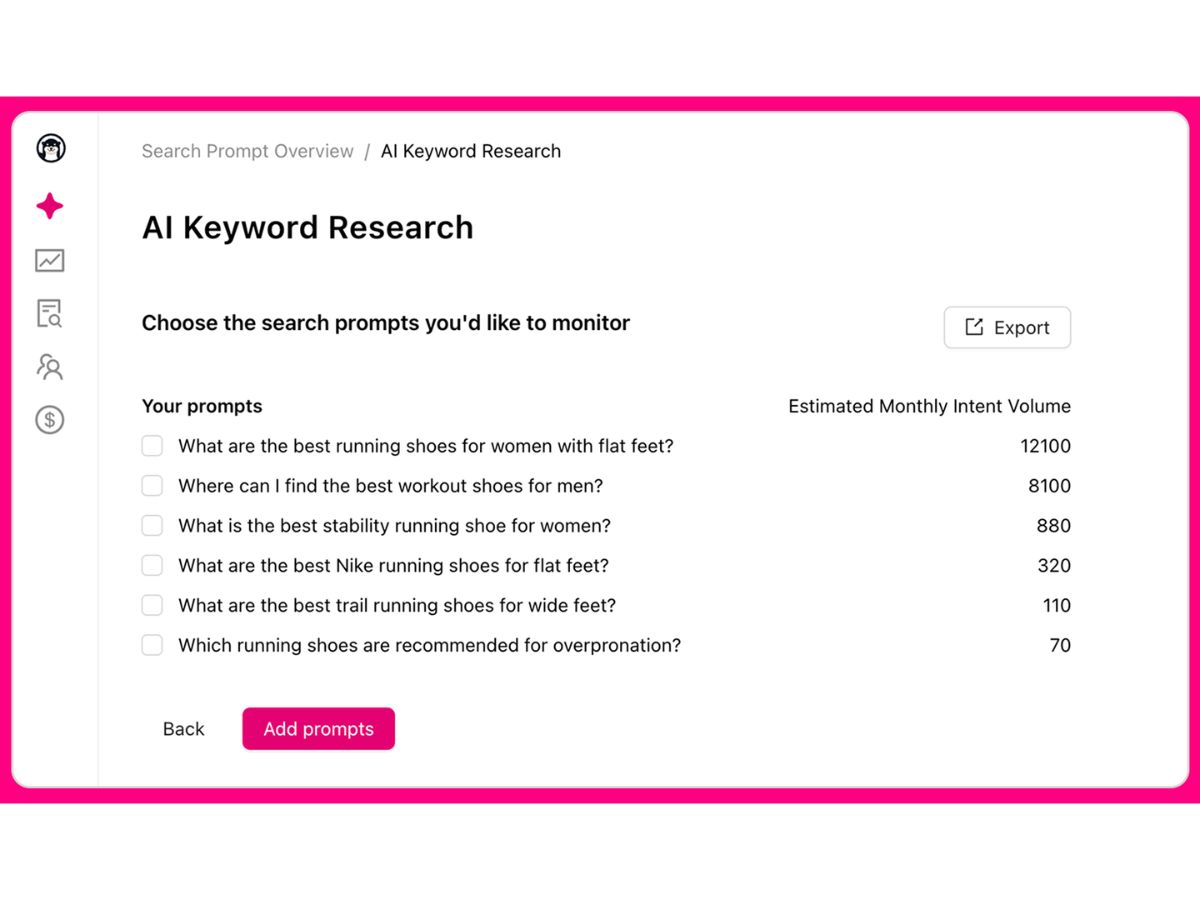Select the pink sparkle AI icon

point(50,206)
